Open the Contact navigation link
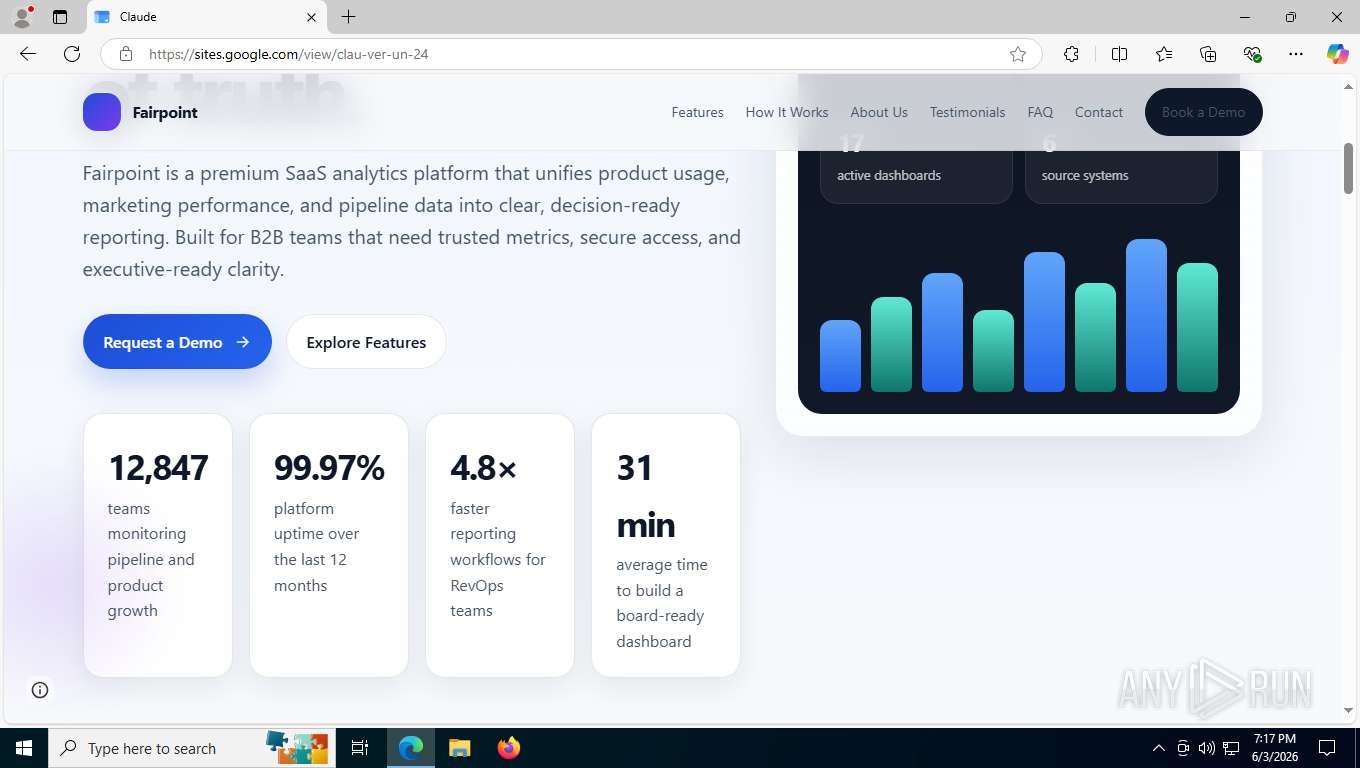Image resolution: width=1360 pixels, height=768 pixels. pos(1099,112)
